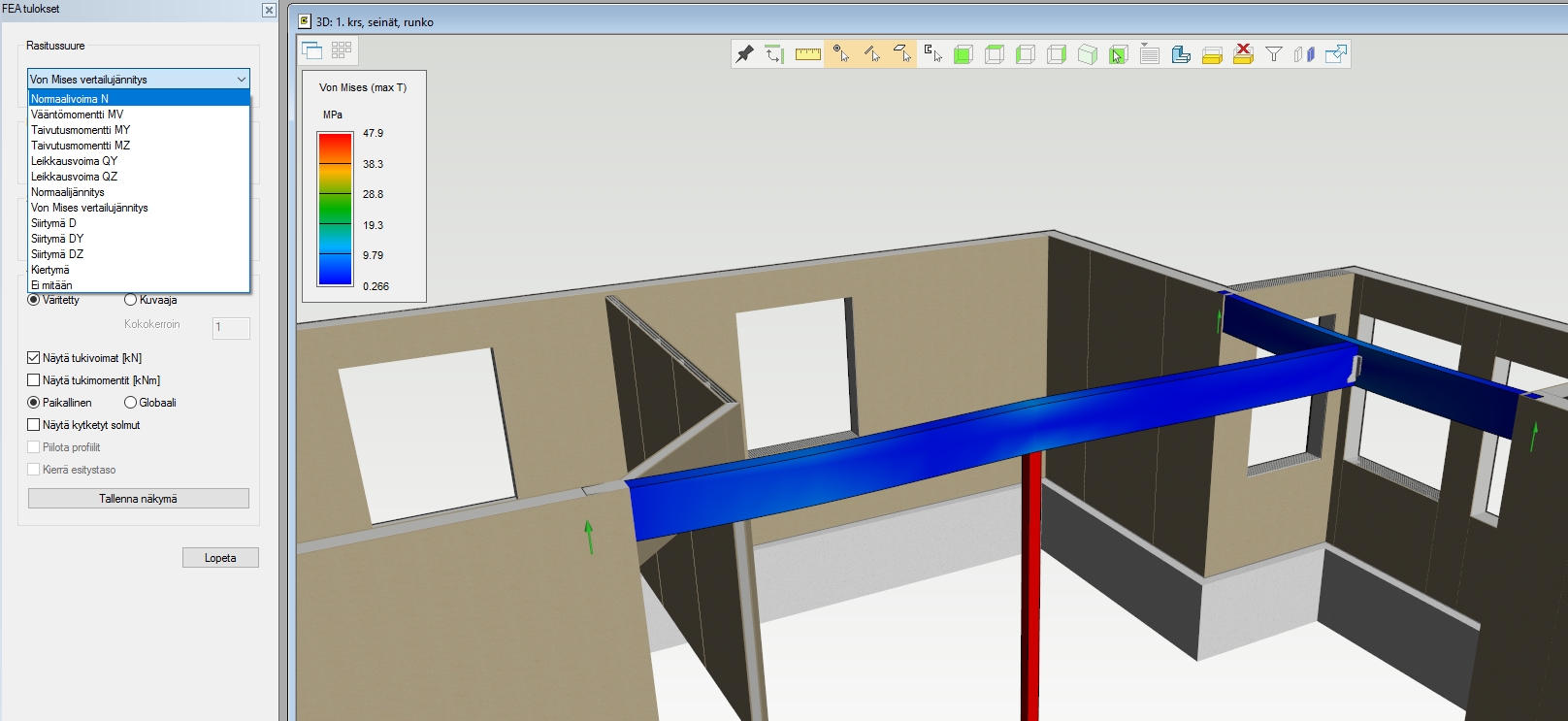1568x721 pixels.
Task: Click the red X yellow box icon
Action: 1243,54
